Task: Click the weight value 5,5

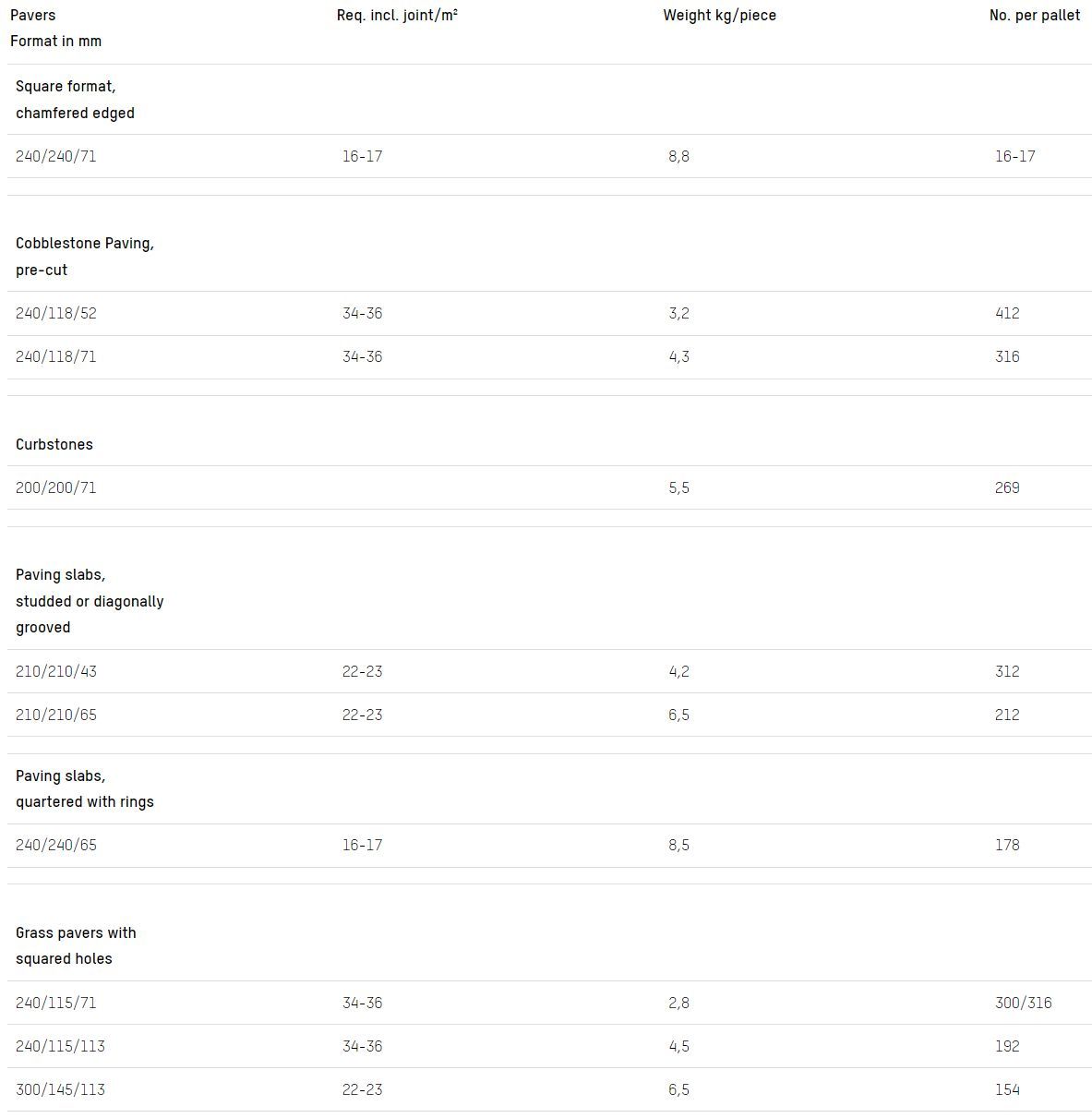Action: (678, 487)
